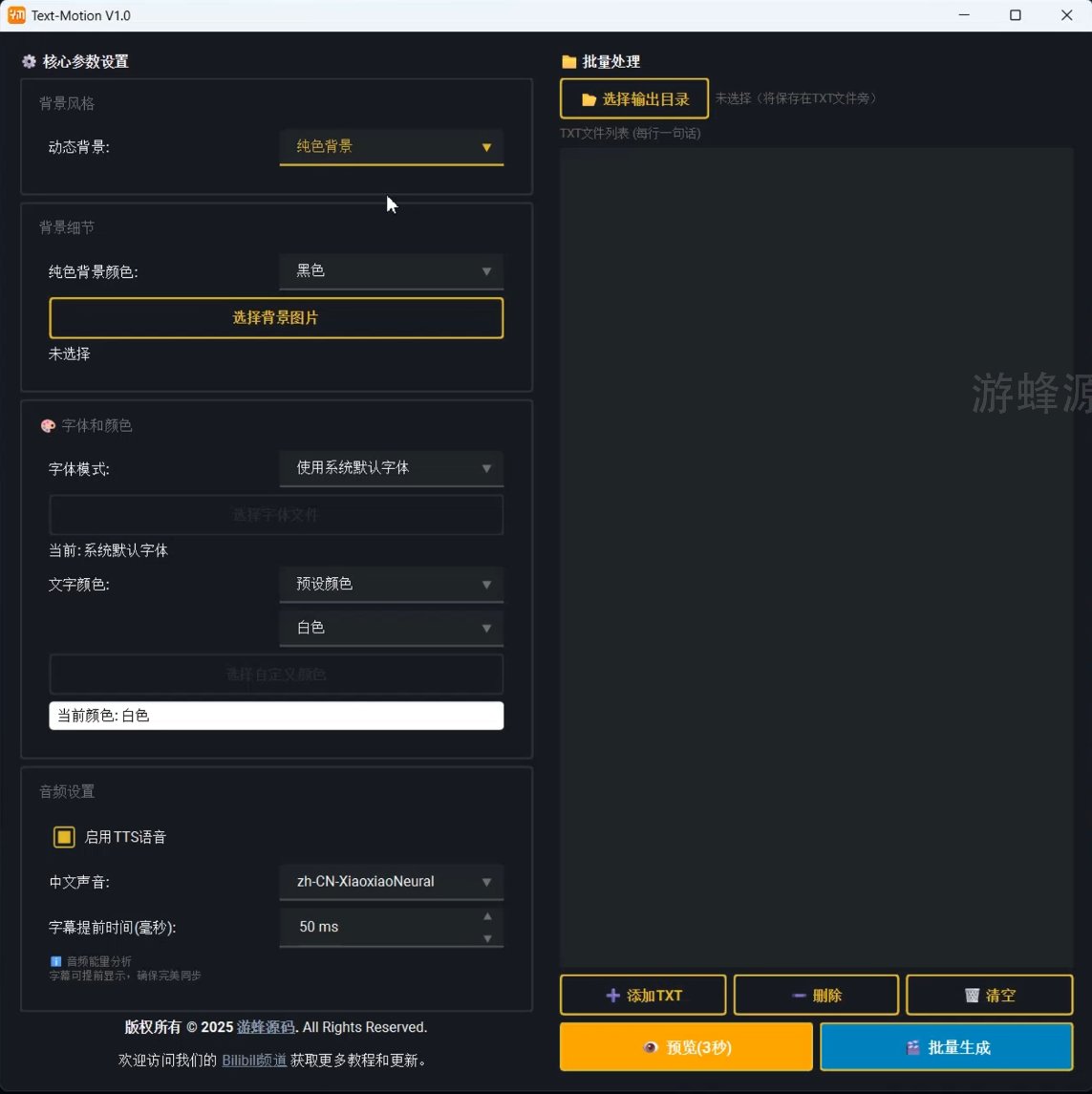Screen dimensions: 1092x1094
Task: Decrease 字幕提前时间 with the down arrow
Action: (488, 939)
